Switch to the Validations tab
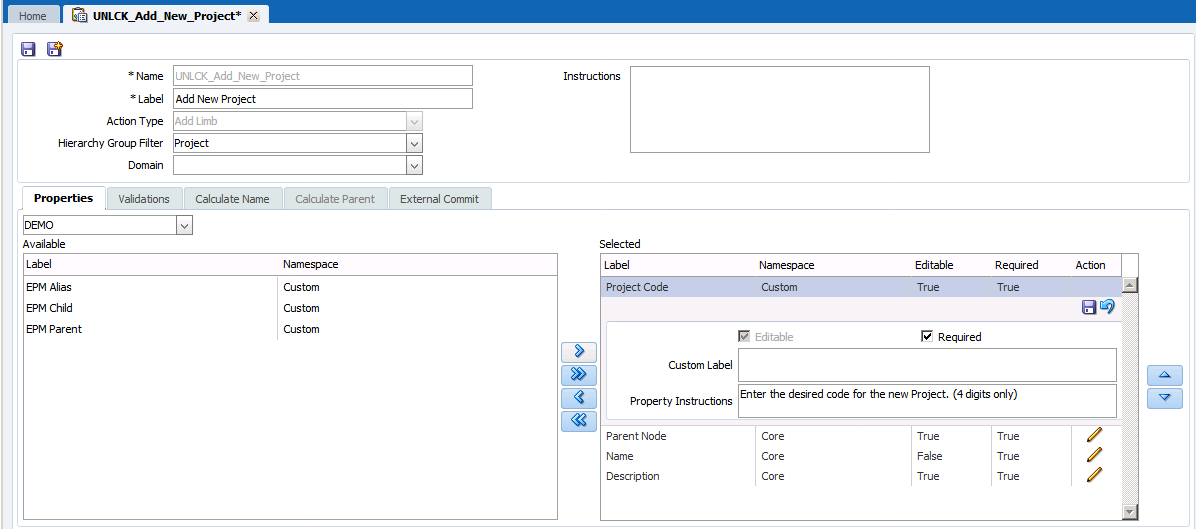The height and width of the screenshot is (529, 1196). click(x=144, y=199)
